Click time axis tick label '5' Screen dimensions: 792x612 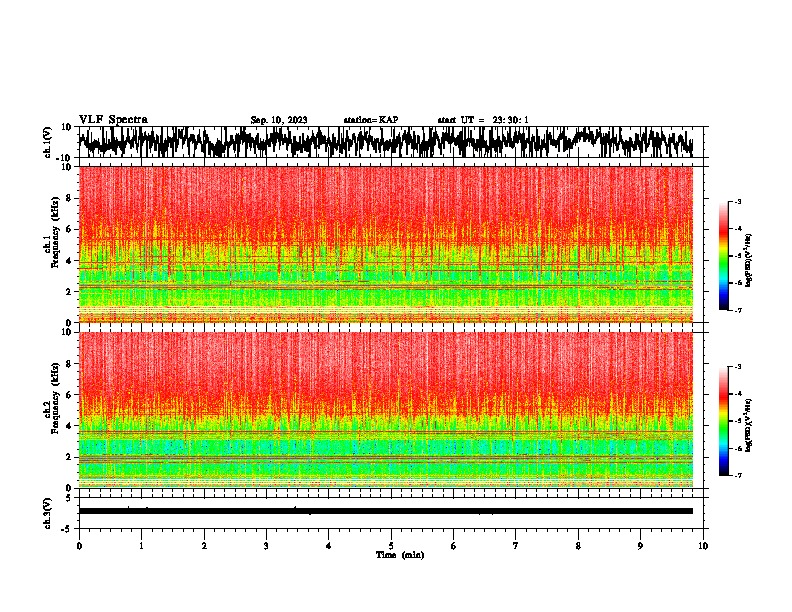(x=391, y=546)
